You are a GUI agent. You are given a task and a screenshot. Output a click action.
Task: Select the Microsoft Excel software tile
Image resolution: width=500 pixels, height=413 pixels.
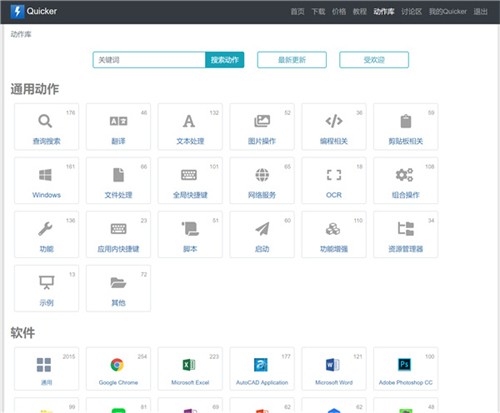pyautogui.click(x=190, y=369)
